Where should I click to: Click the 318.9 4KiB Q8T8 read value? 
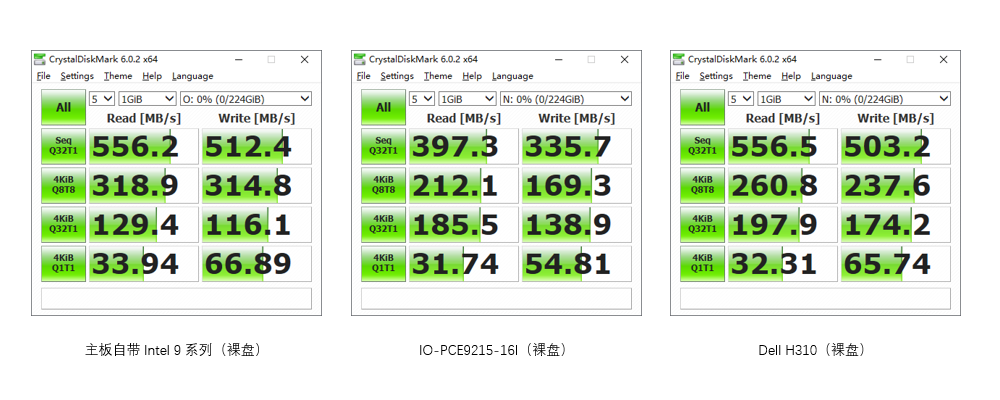tap(144, 185)
